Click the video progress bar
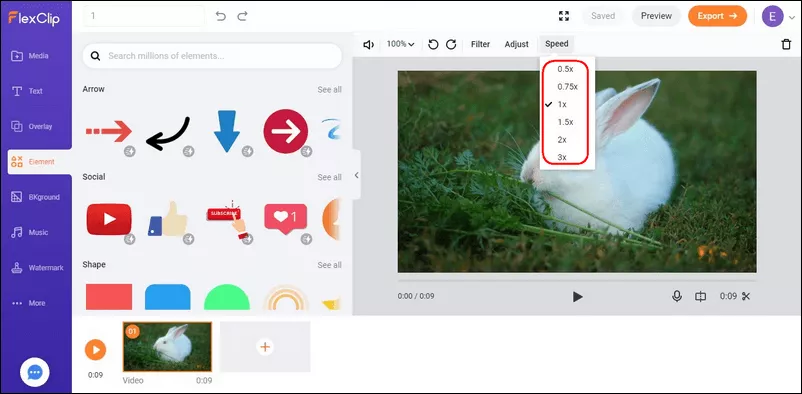The height and width of the screenshot is (394, 802). (576, 281)
